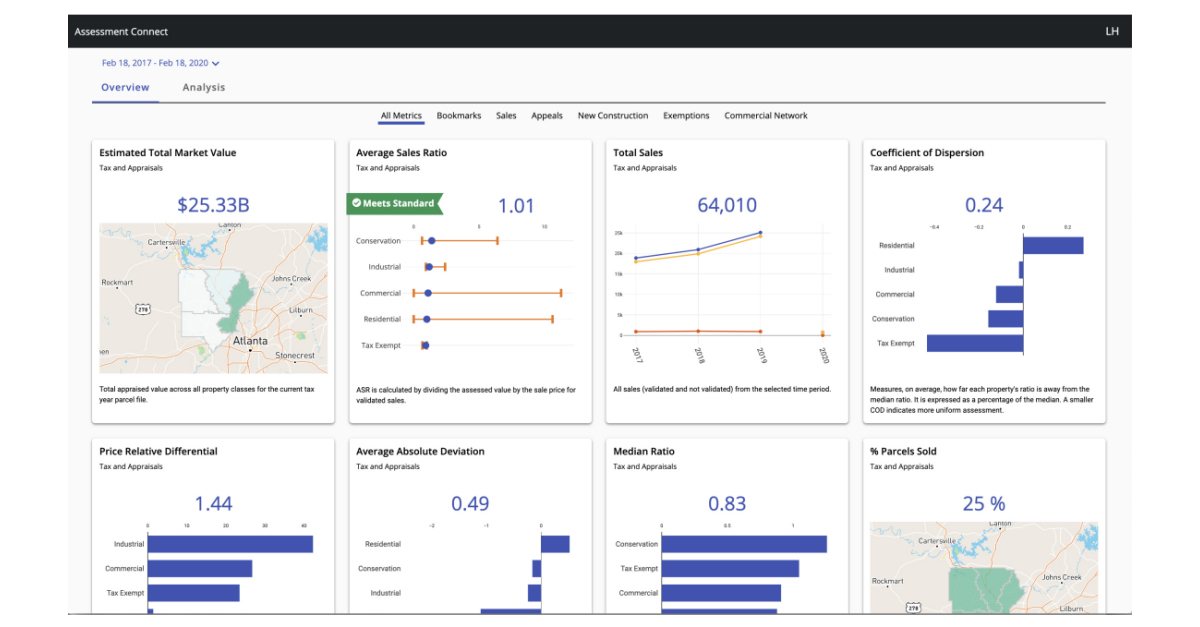This screenshot has height=627, width=1200.
Task: Open the New Construction metrics
Action: click(x=613, y=115)
